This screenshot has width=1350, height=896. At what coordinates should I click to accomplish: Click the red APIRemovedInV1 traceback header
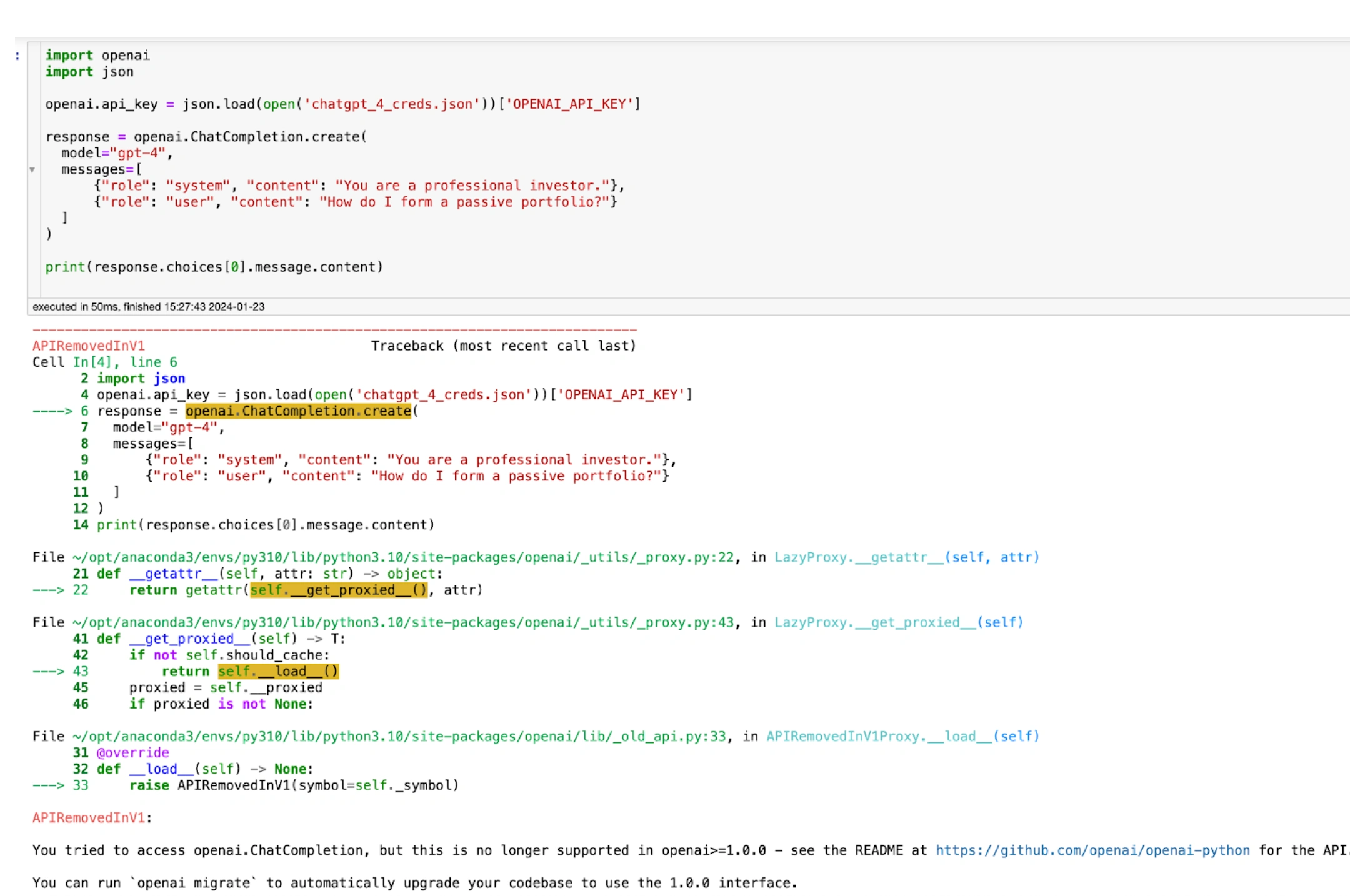coord(89,346)
